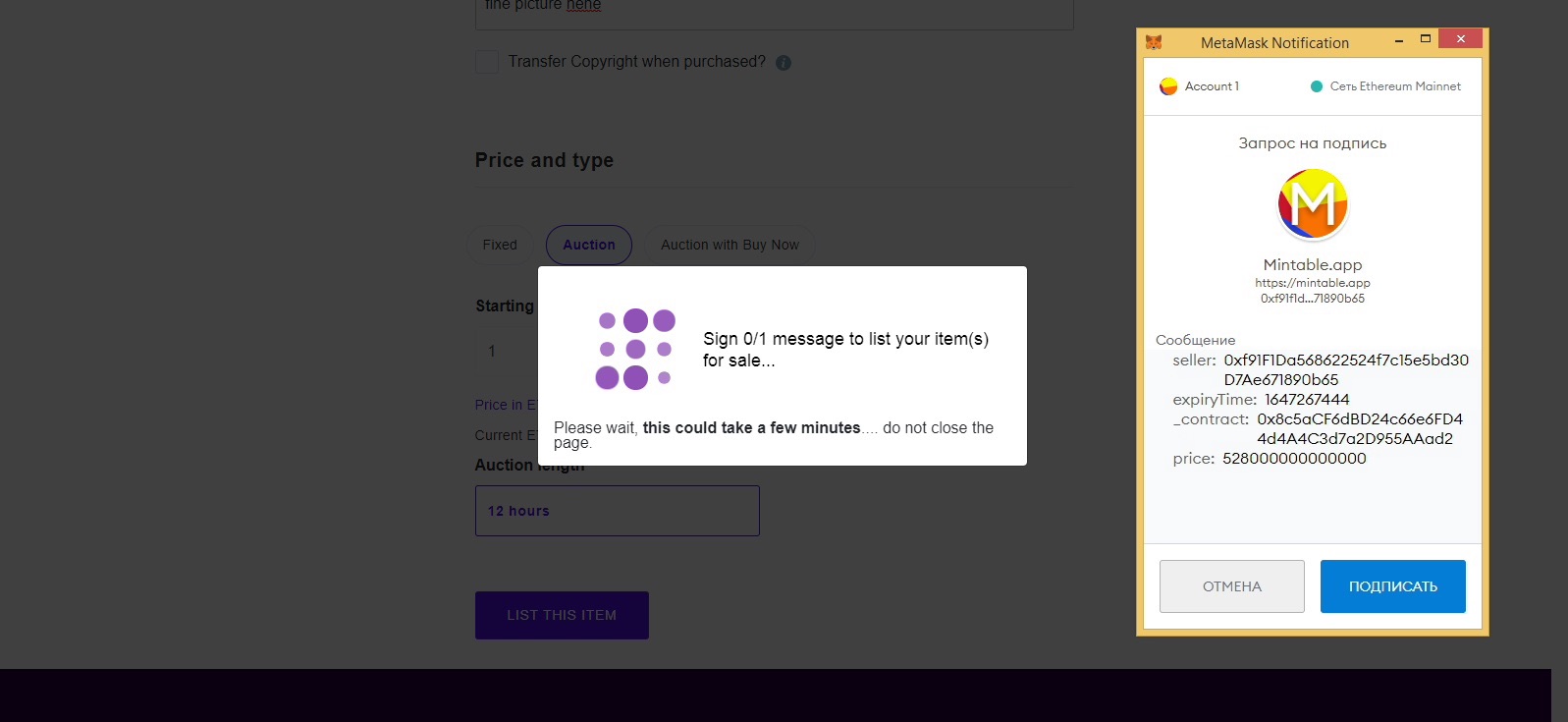Click the Ethereum Mainnet green status dot
This screenshot has height=722, width=1568.
[1317, 86]
